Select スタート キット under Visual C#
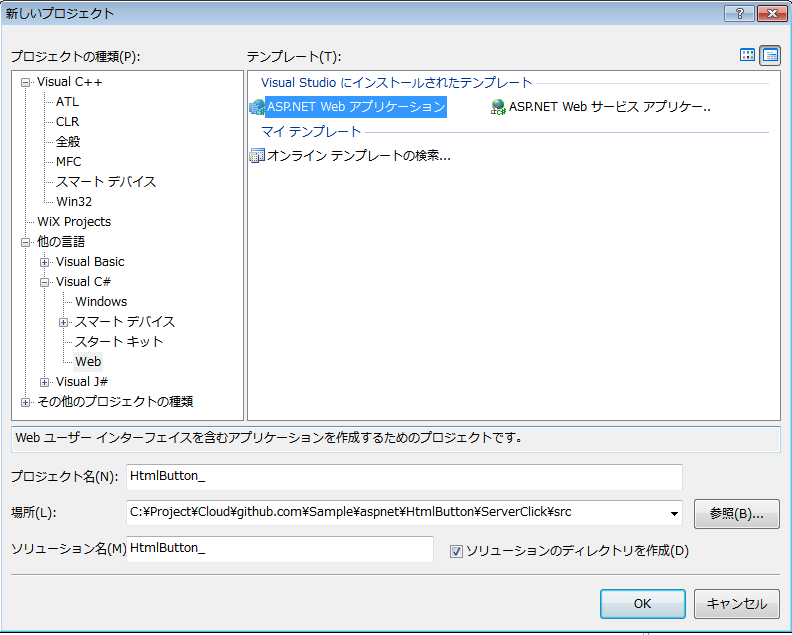The width and height of the screenshot is (792, 635). tap(119, 341)
